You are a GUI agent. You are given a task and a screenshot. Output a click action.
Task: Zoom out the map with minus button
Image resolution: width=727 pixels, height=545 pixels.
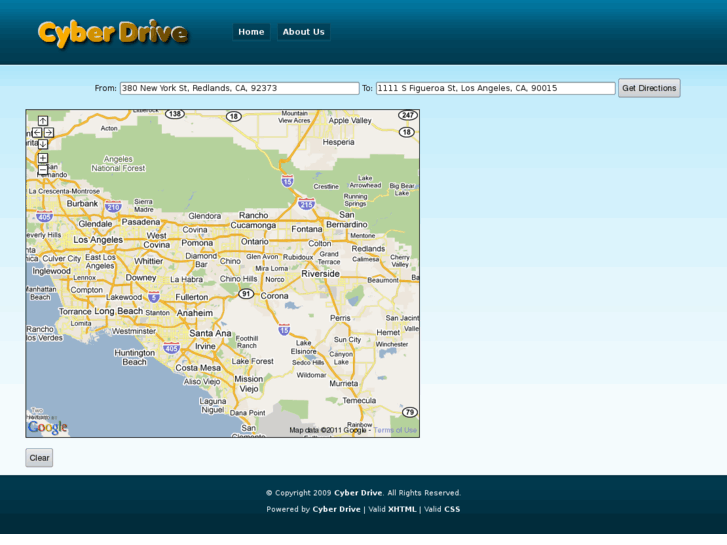(43, 170)
